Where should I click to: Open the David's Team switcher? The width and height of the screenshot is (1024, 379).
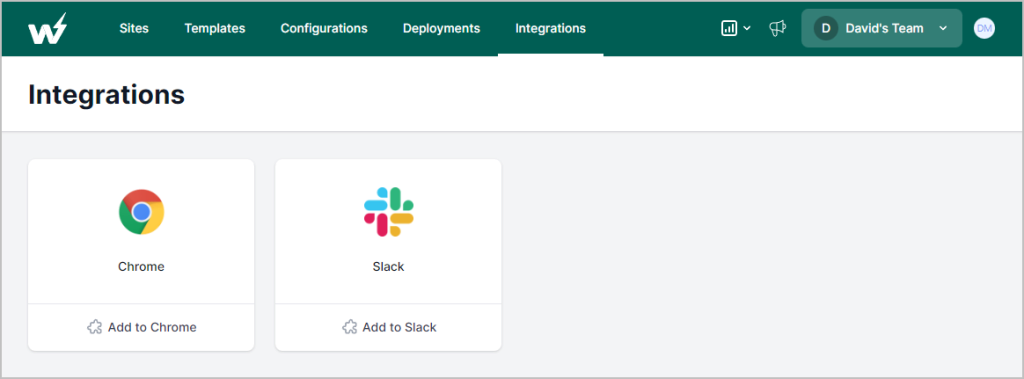pyautogui.click(x=882, y=28)
